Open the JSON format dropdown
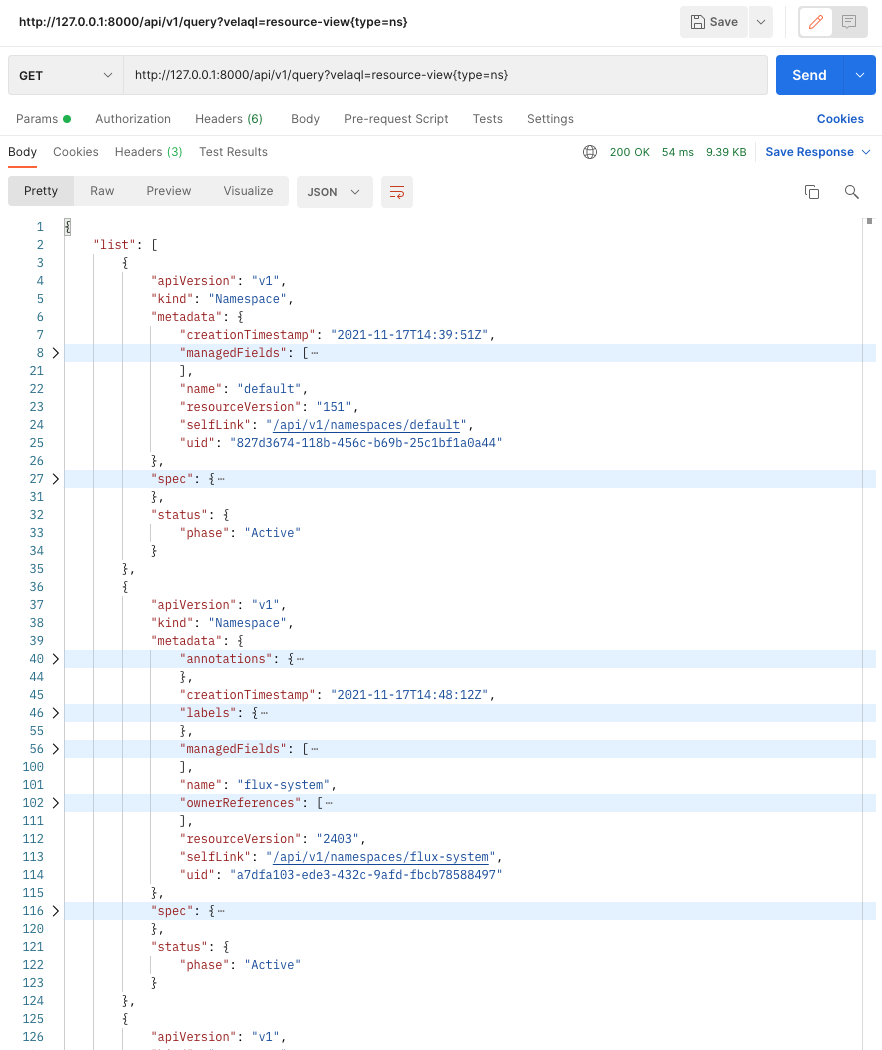 (334, 192)
